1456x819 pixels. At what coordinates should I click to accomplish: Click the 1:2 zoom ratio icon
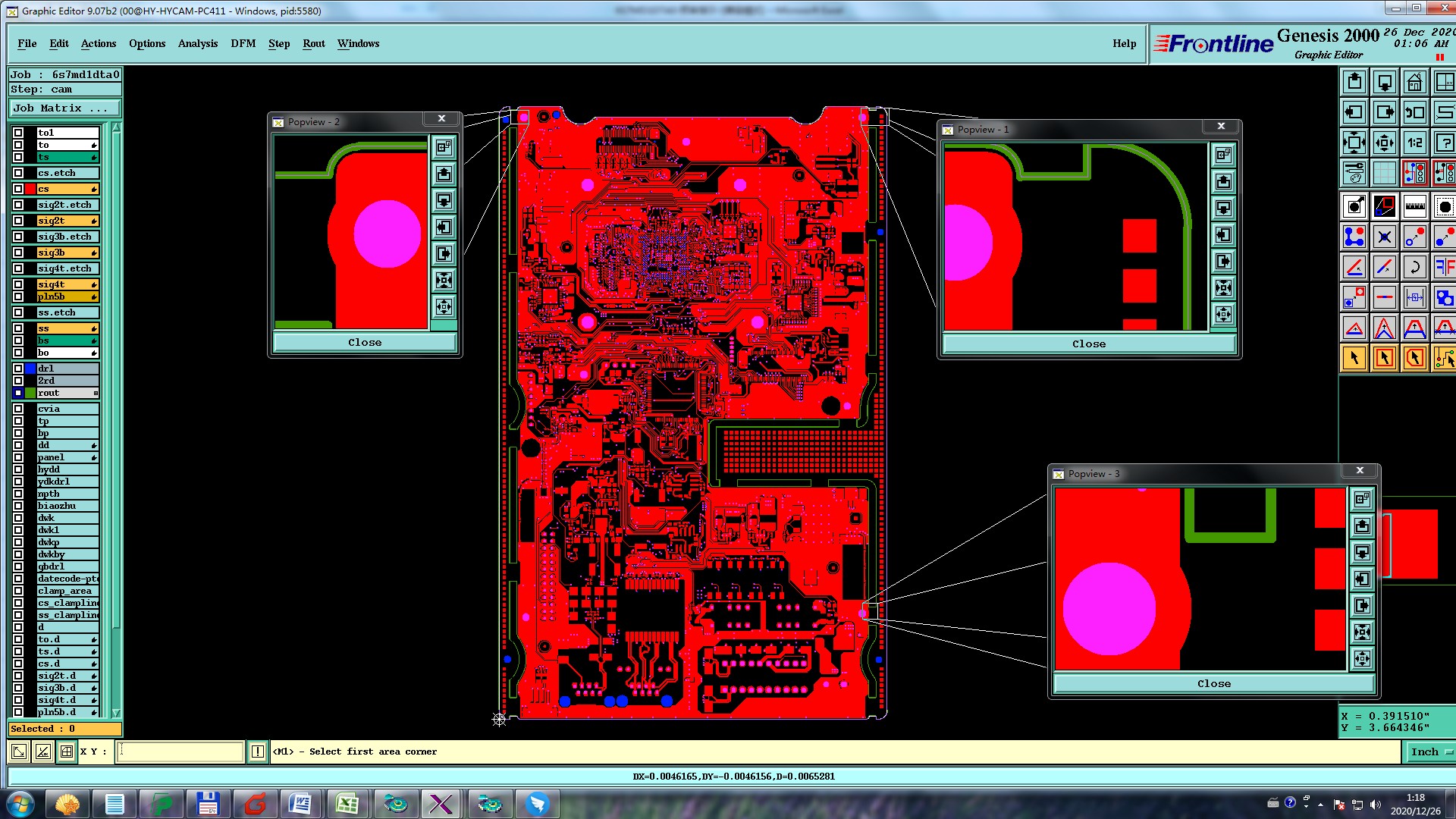tap(1414, 143)
